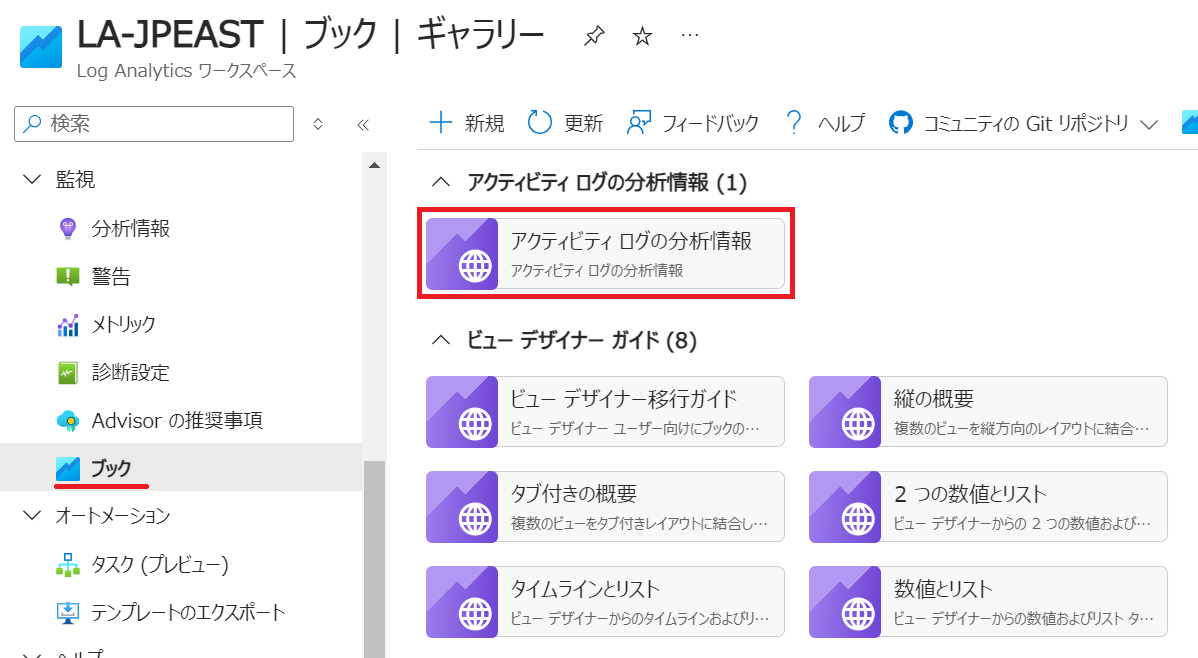Click the タスク (プレビュー) flow icon
Screen dimensions: 1198x658
point(68,565)
